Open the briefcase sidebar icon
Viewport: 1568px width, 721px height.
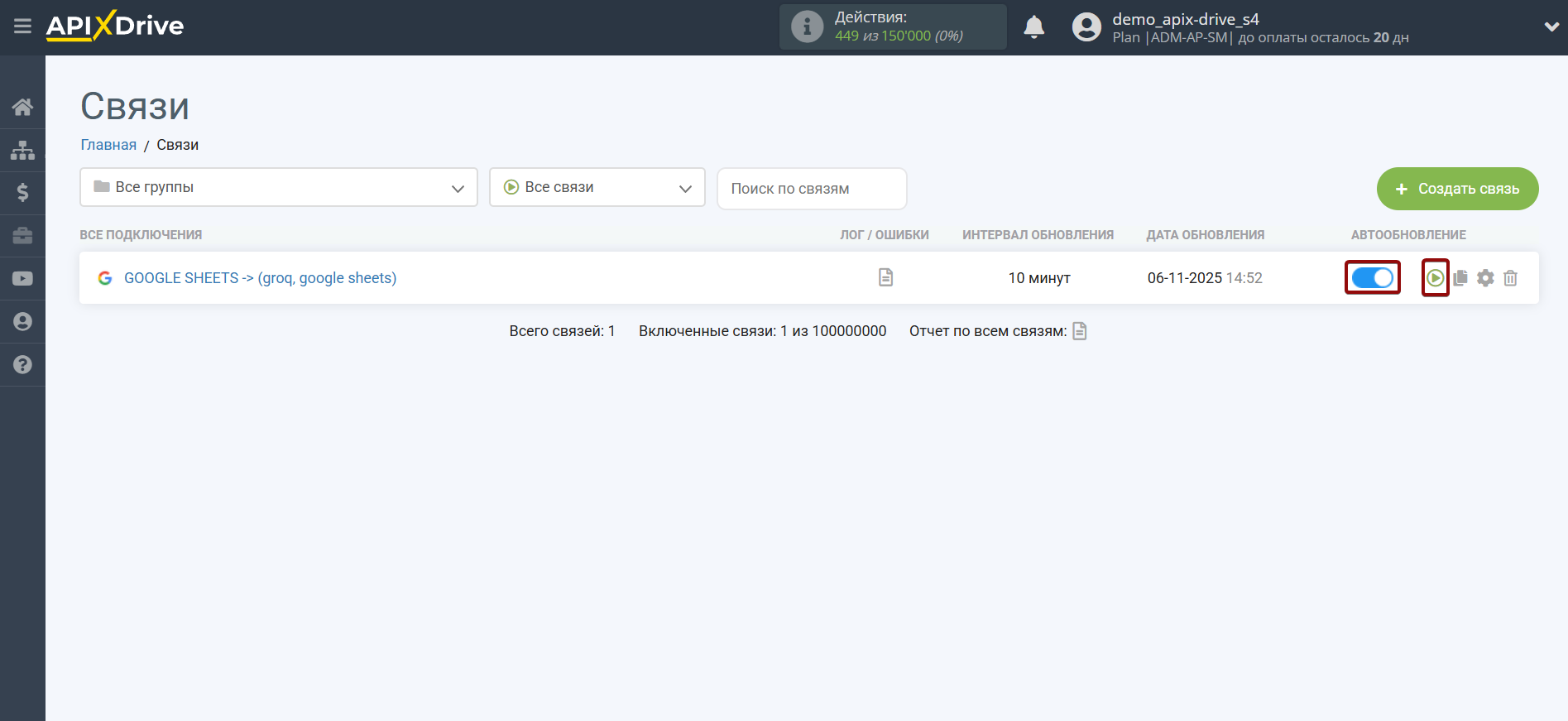click(x=22, y=236)
